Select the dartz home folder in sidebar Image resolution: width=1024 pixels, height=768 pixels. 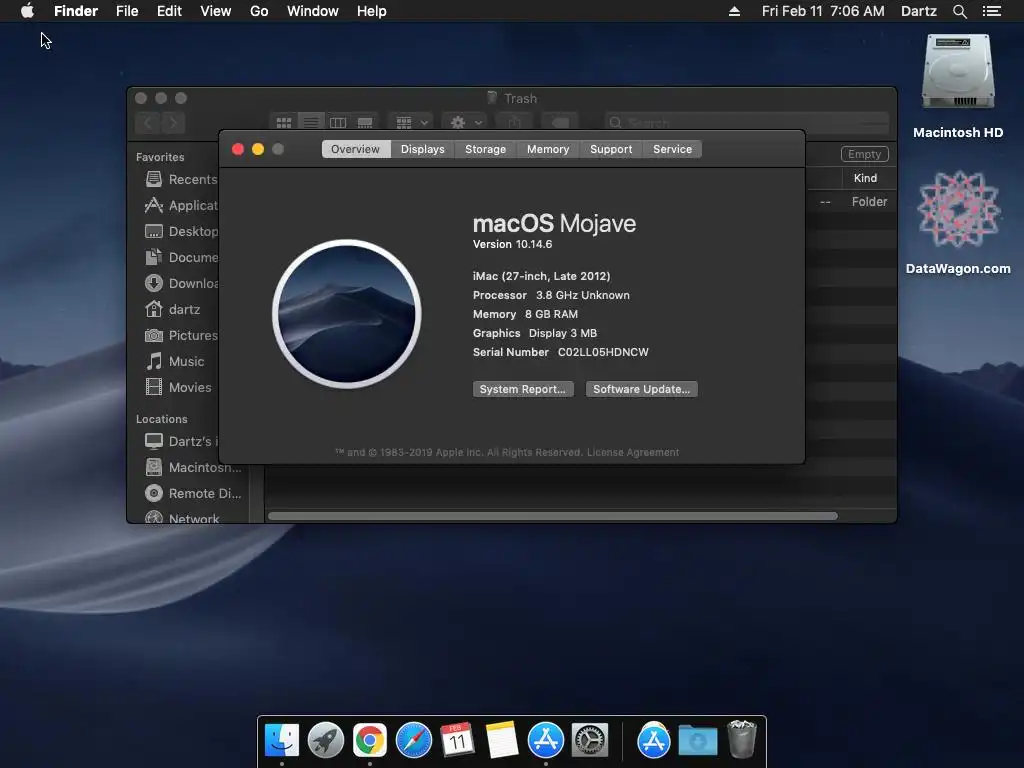click(173, 309)
